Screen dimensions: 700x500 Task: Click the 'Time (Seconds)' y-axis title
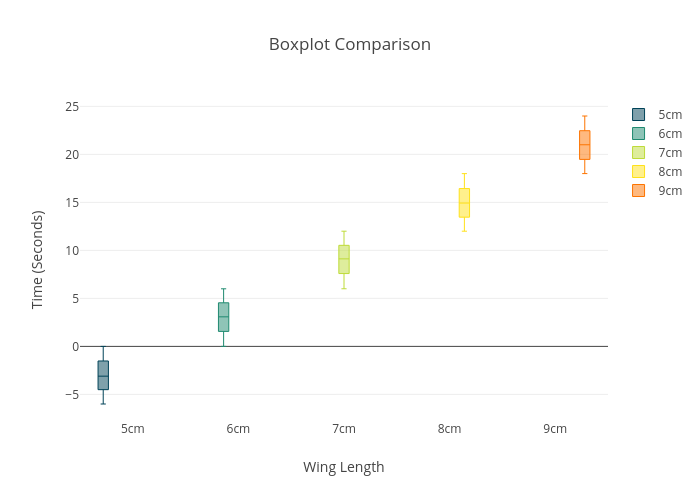(x=38, y=259)
